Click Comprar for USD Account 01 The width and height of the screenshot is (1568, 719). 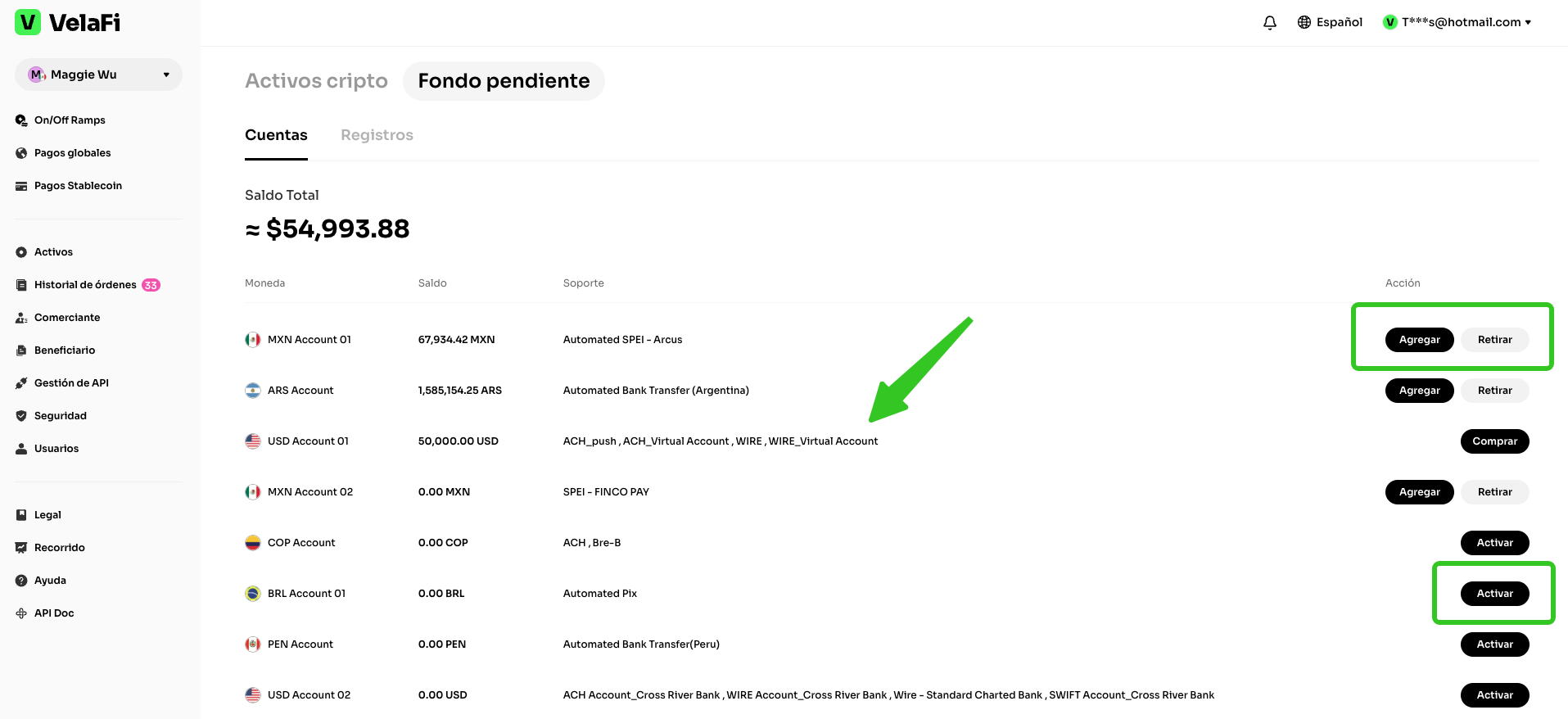coord(1494,441)
